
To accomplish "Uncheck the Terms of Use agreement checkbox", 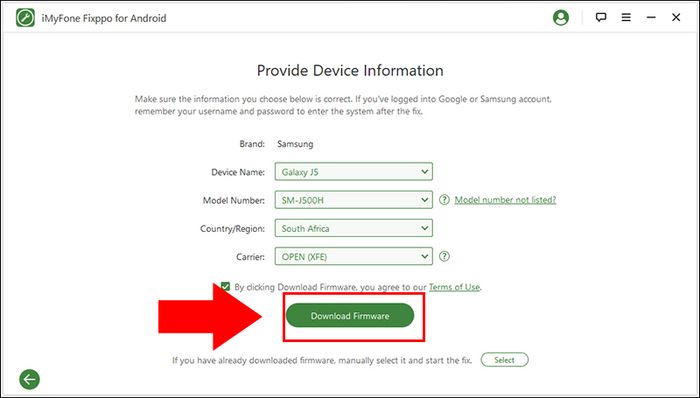I will click(225, 286).
